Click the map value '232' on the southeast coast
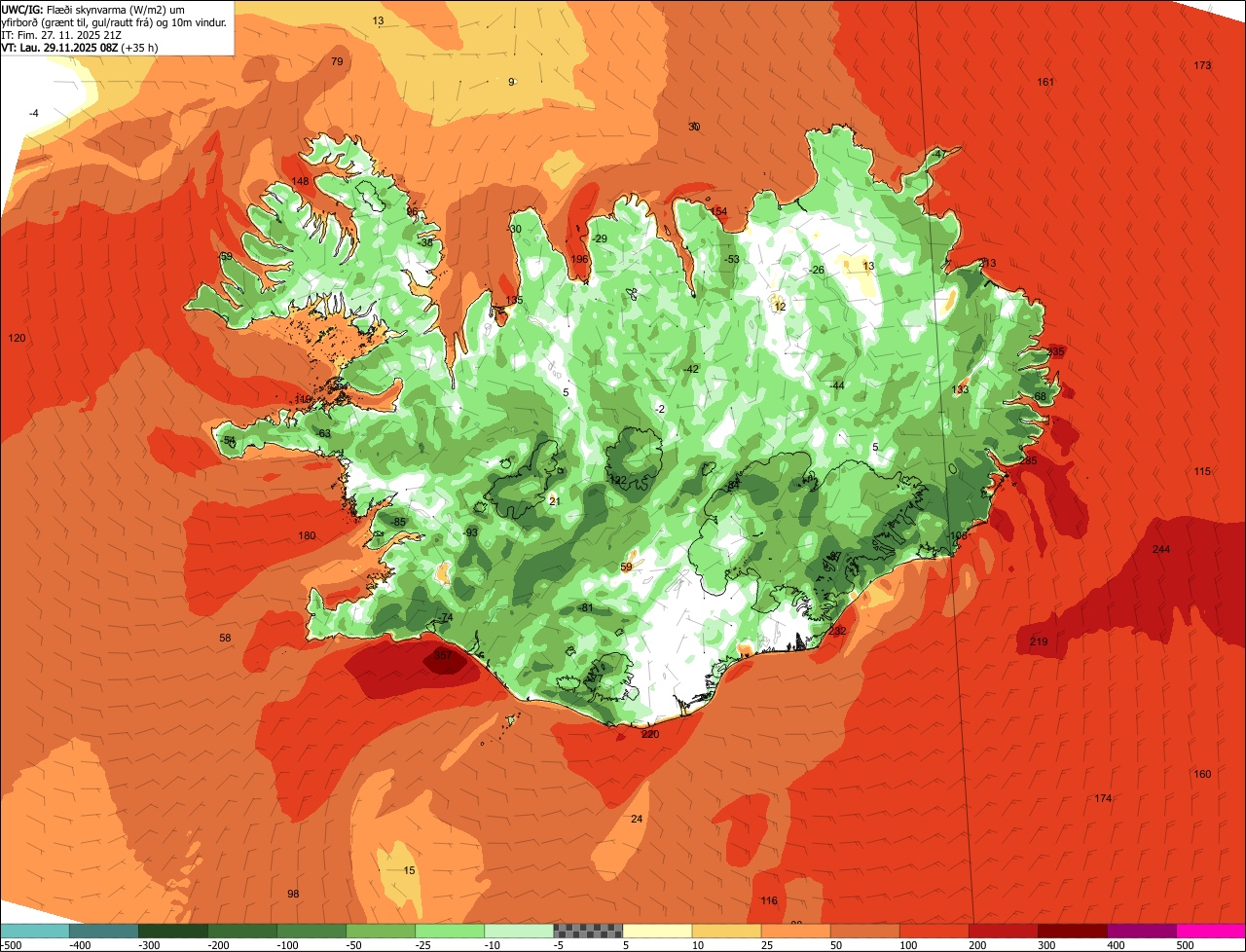 [837, 631]
